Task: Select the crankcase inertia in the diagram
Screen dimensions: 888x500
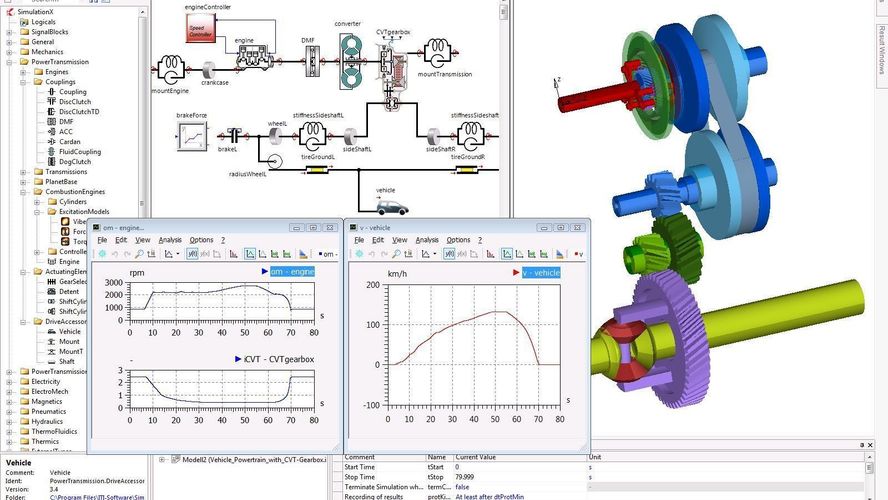Action: [x=209, y=70]
